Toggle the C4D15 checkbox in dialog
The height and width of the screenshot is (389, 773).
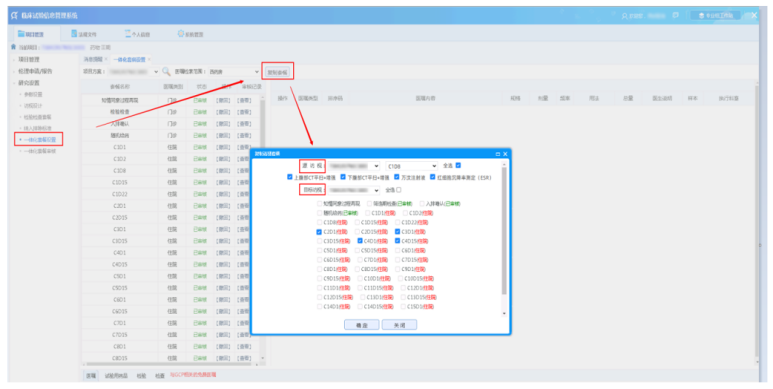(397, 241)
